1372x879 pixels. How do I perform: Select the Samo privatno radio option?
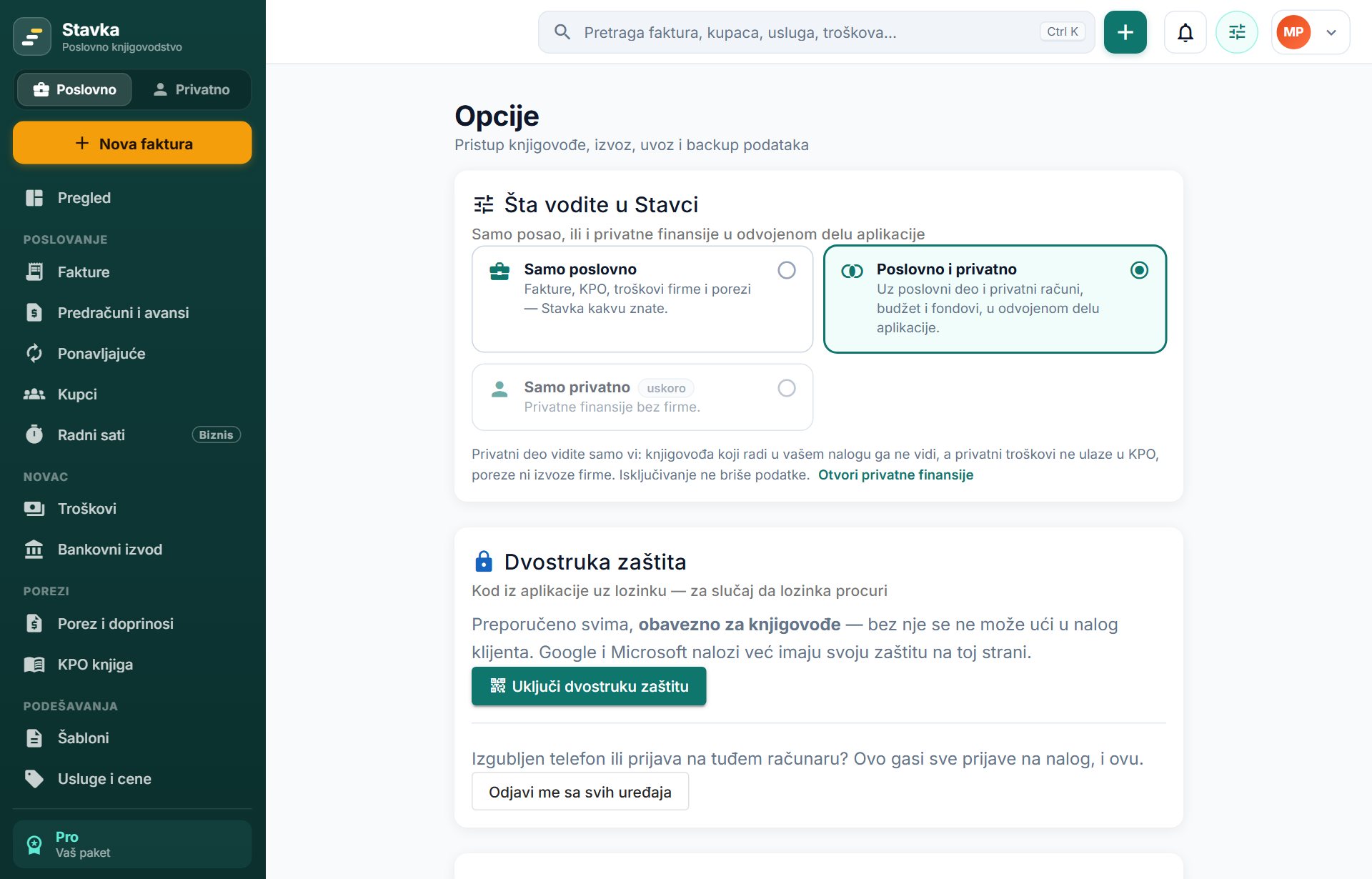(786, 388)
